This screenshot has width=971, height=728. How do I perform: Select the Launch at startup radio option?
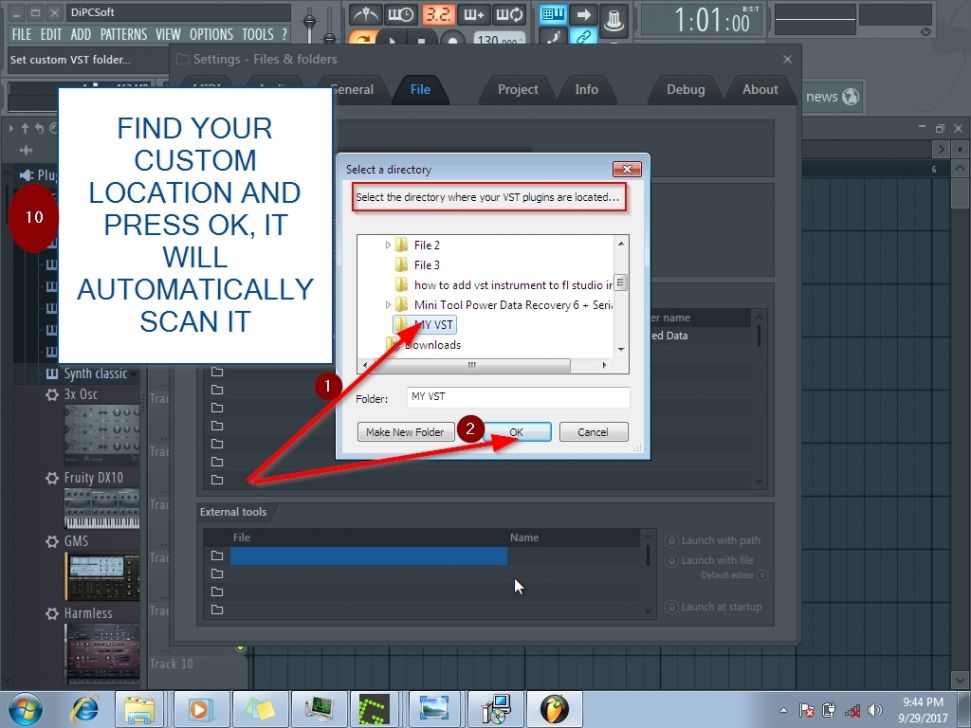pos(671,607)
